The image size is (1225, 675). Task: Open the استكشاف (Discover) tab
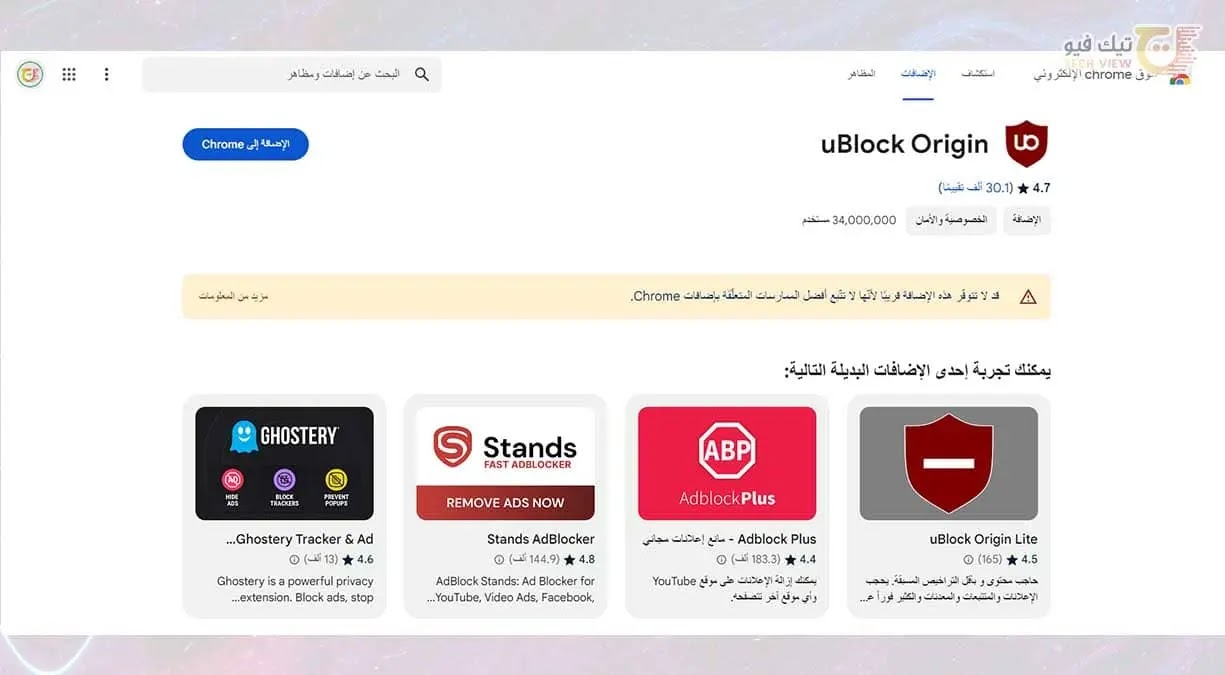pos(977,74)
